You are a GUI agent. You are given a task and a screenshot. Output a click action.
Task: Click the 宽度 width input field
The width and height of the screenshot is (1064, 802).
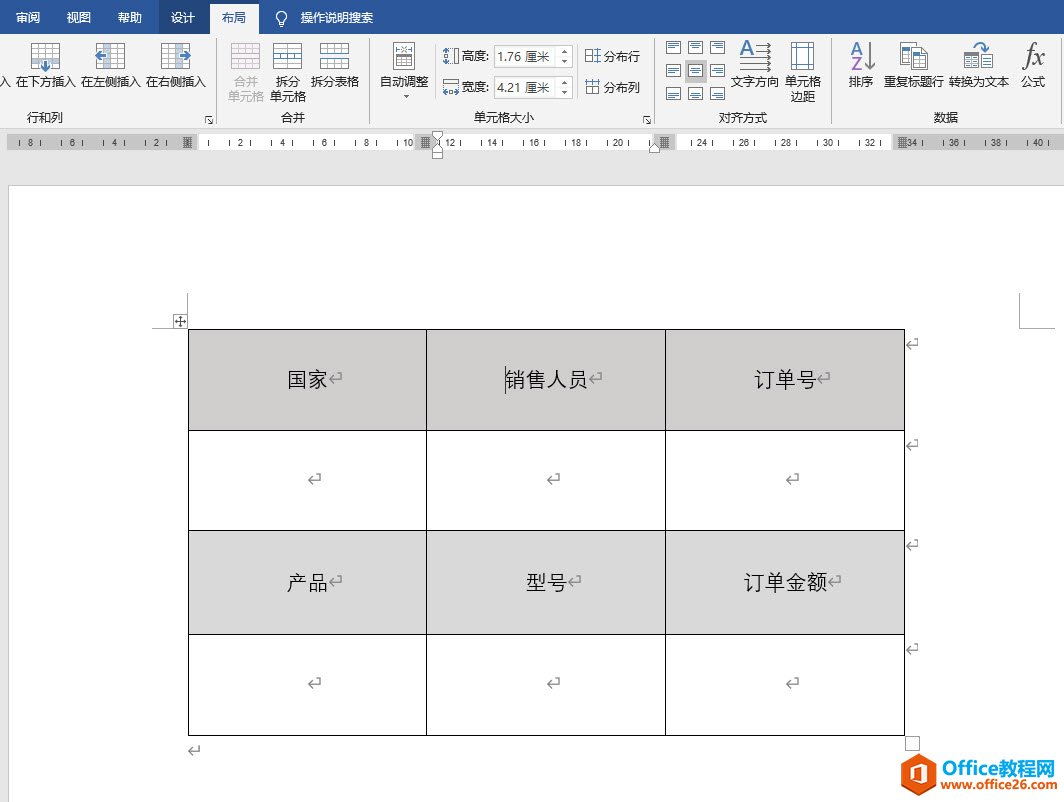coord(525,88)
